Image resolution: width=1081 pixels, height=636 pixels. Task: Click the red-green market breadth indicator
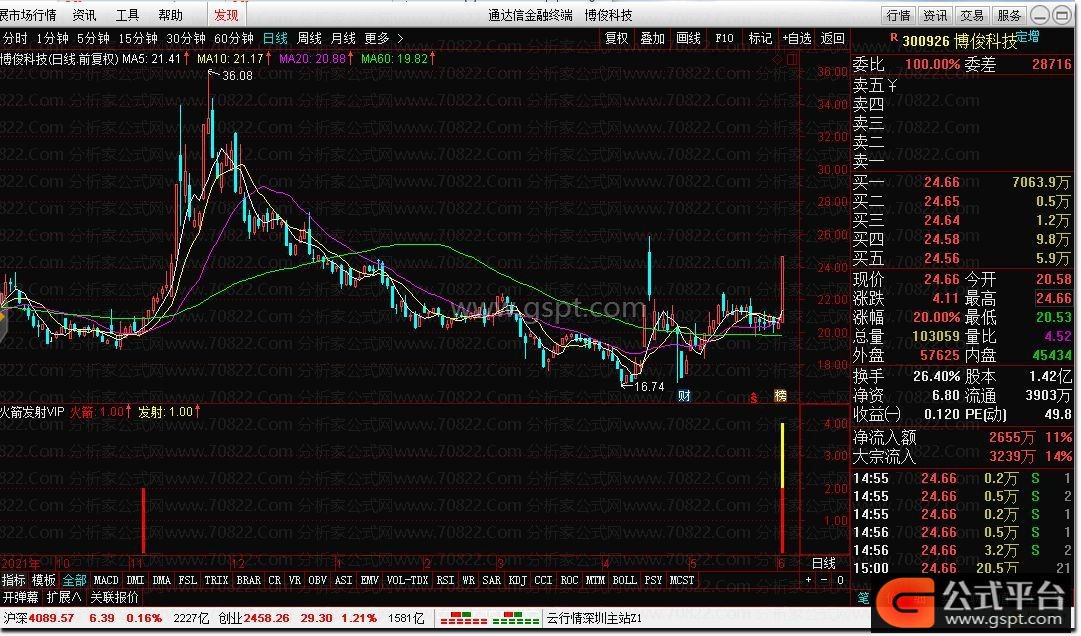(x=489, y=618)
